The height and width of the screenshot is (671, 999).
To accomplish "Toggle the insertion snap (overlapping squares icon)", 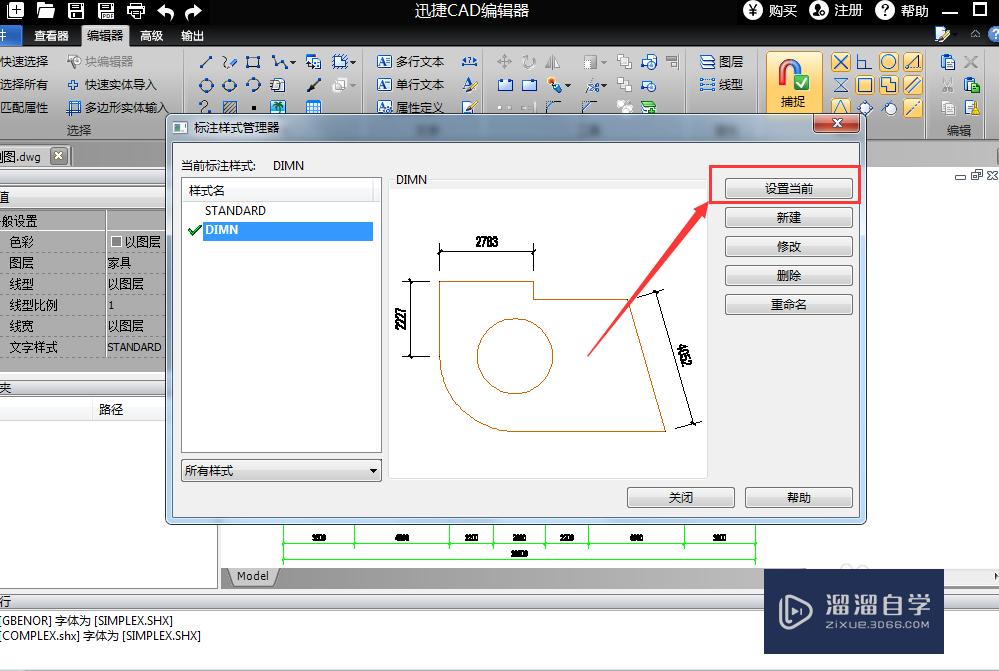I will [888, 85].
